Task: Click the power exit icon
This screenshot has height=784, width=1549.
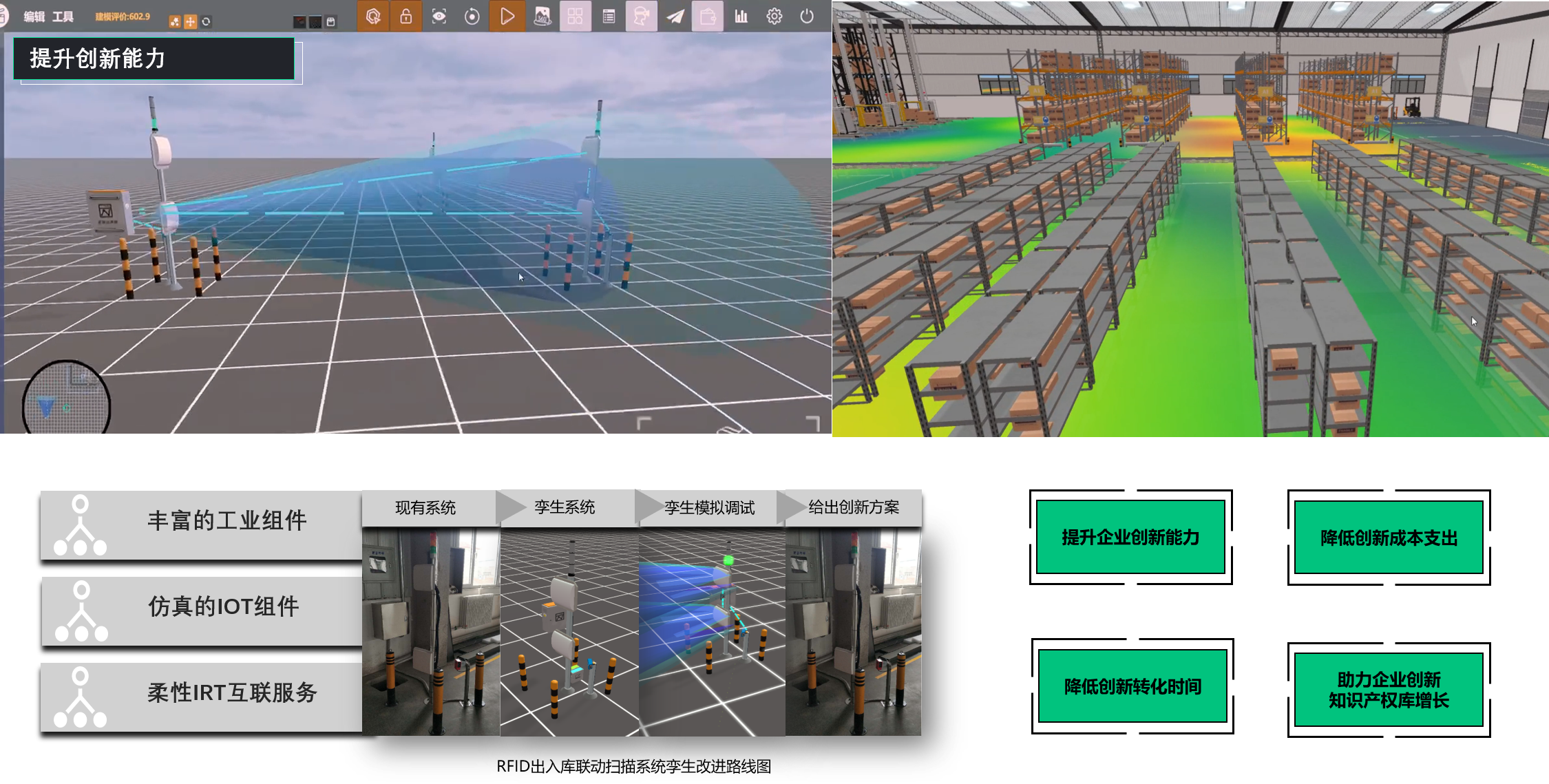Action: pos(807,17)
